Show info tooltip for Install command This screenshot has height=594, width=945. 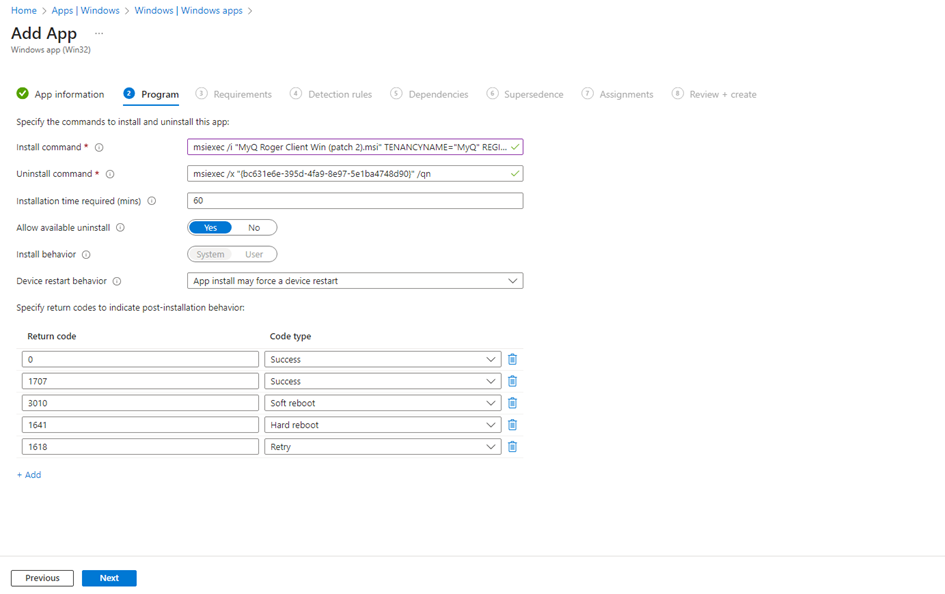click(99, 147)
